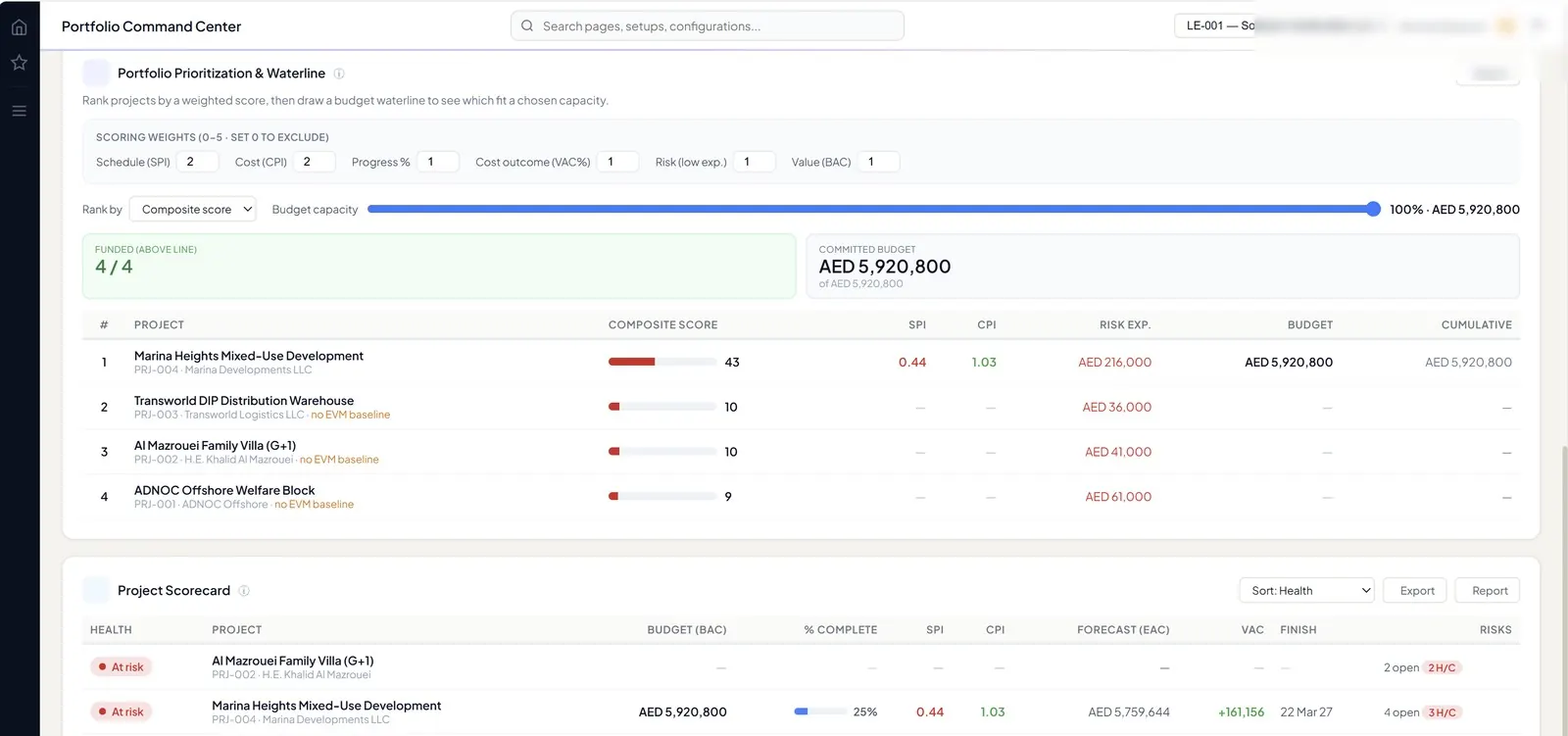Click the Budget (BAC) scorecard column header

point(687,629)
